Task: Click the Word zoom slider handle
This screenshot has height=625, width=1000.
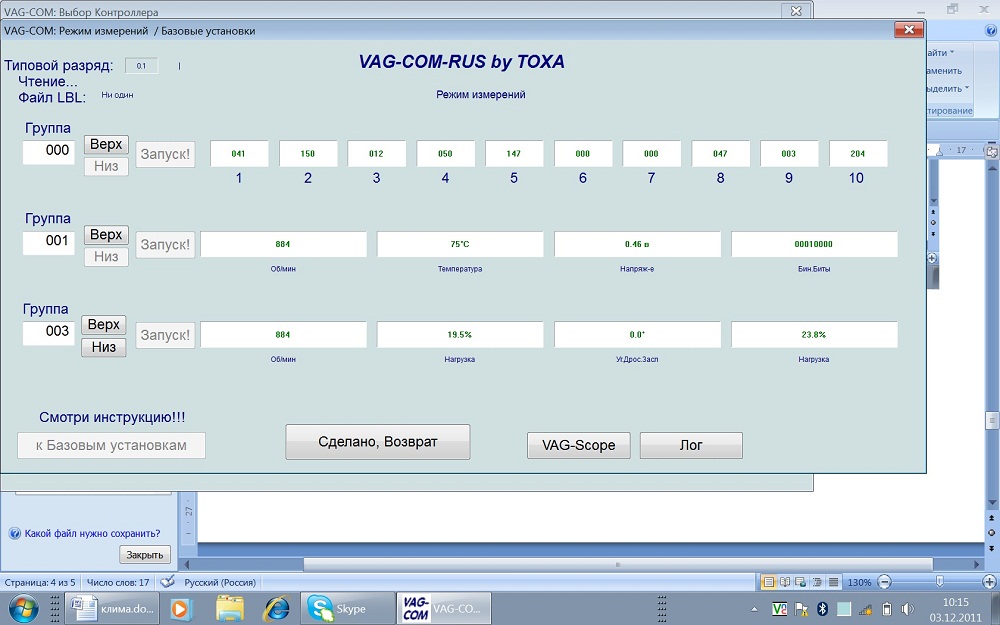Action: pyautogui.click(x=939, y=582)
